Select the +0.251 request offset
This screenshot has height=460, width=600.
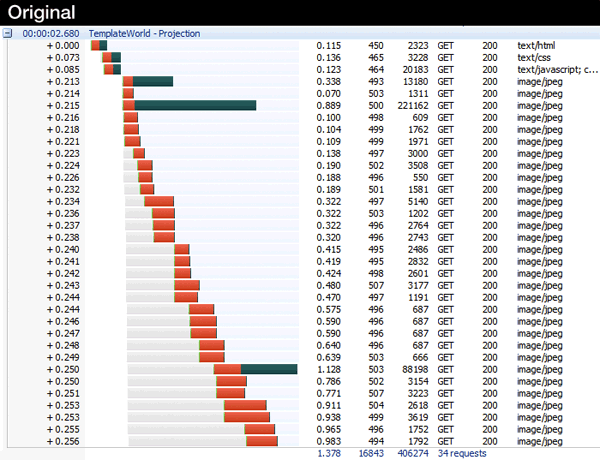[63, 393]
